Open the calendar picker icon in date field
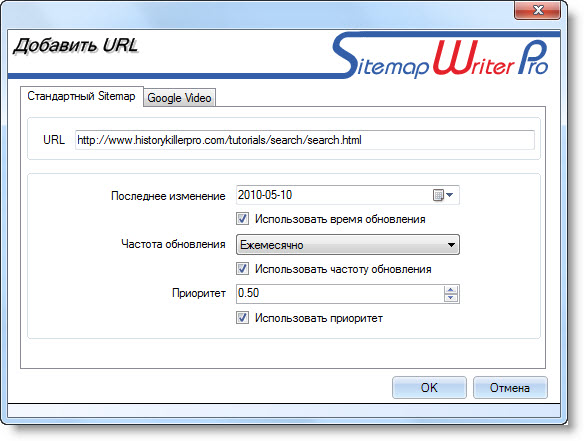 pyautogui.click(x=438, y=195)
